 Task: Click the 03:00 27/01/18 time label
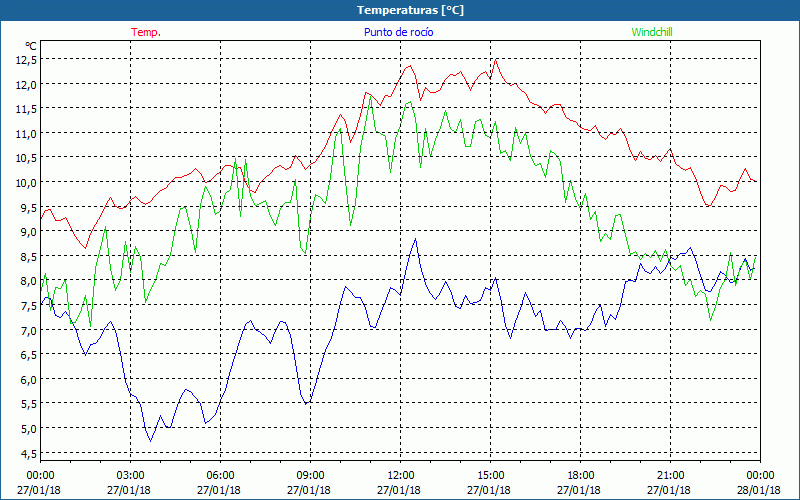click(130, 483)
